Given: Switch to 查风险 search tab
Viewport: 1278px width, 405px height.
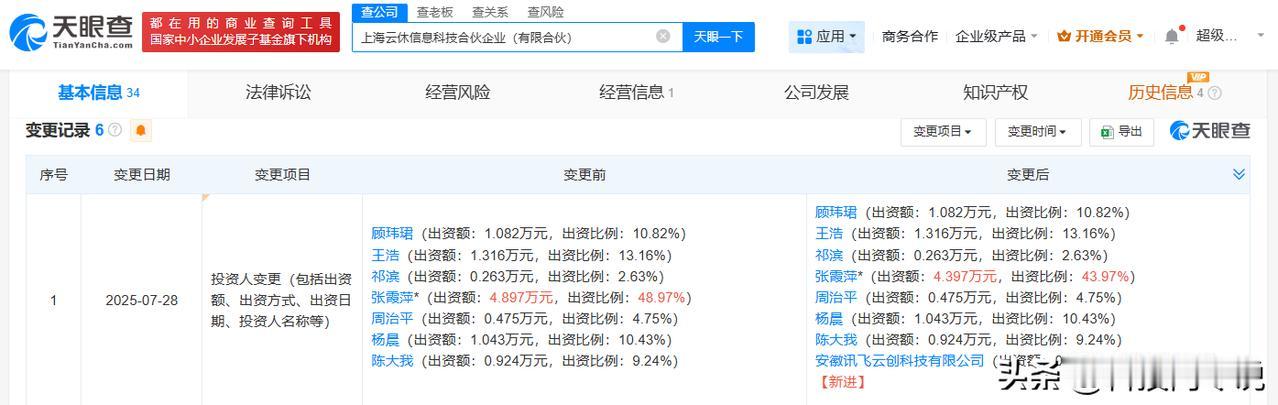Looking at the screenshot, I should (545, 12).
